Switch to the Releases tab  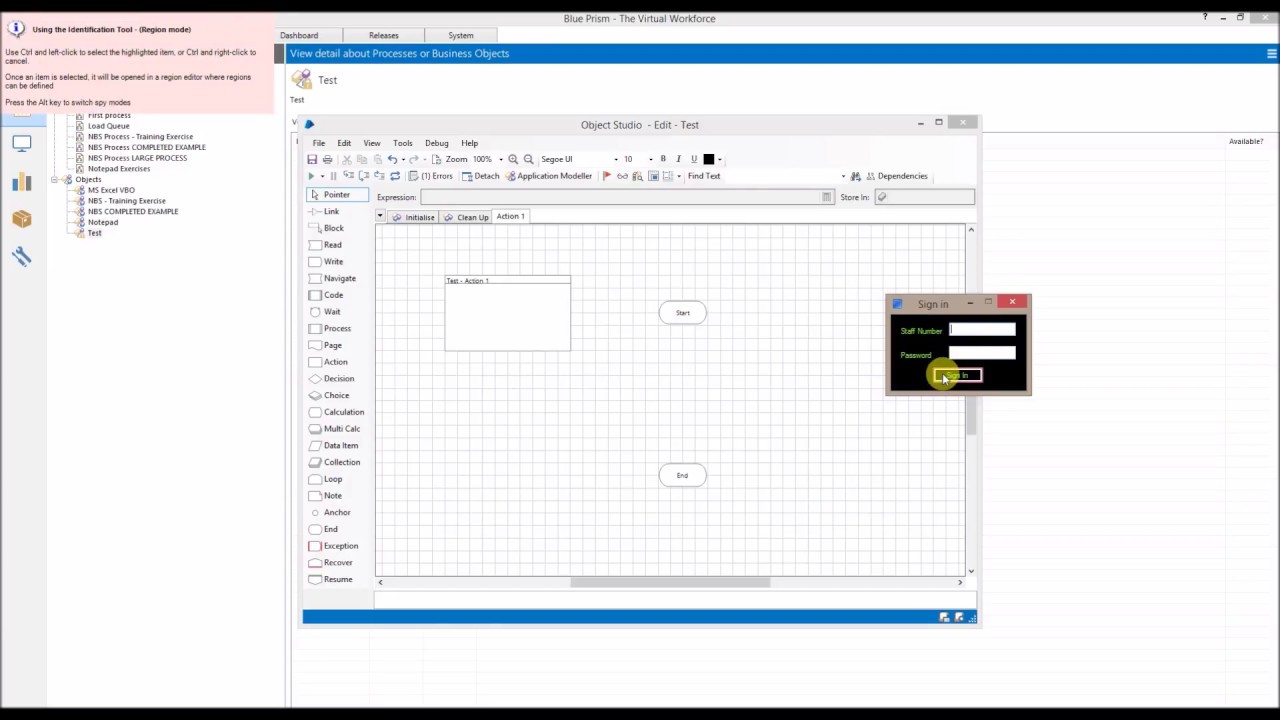tap(383, 35)
